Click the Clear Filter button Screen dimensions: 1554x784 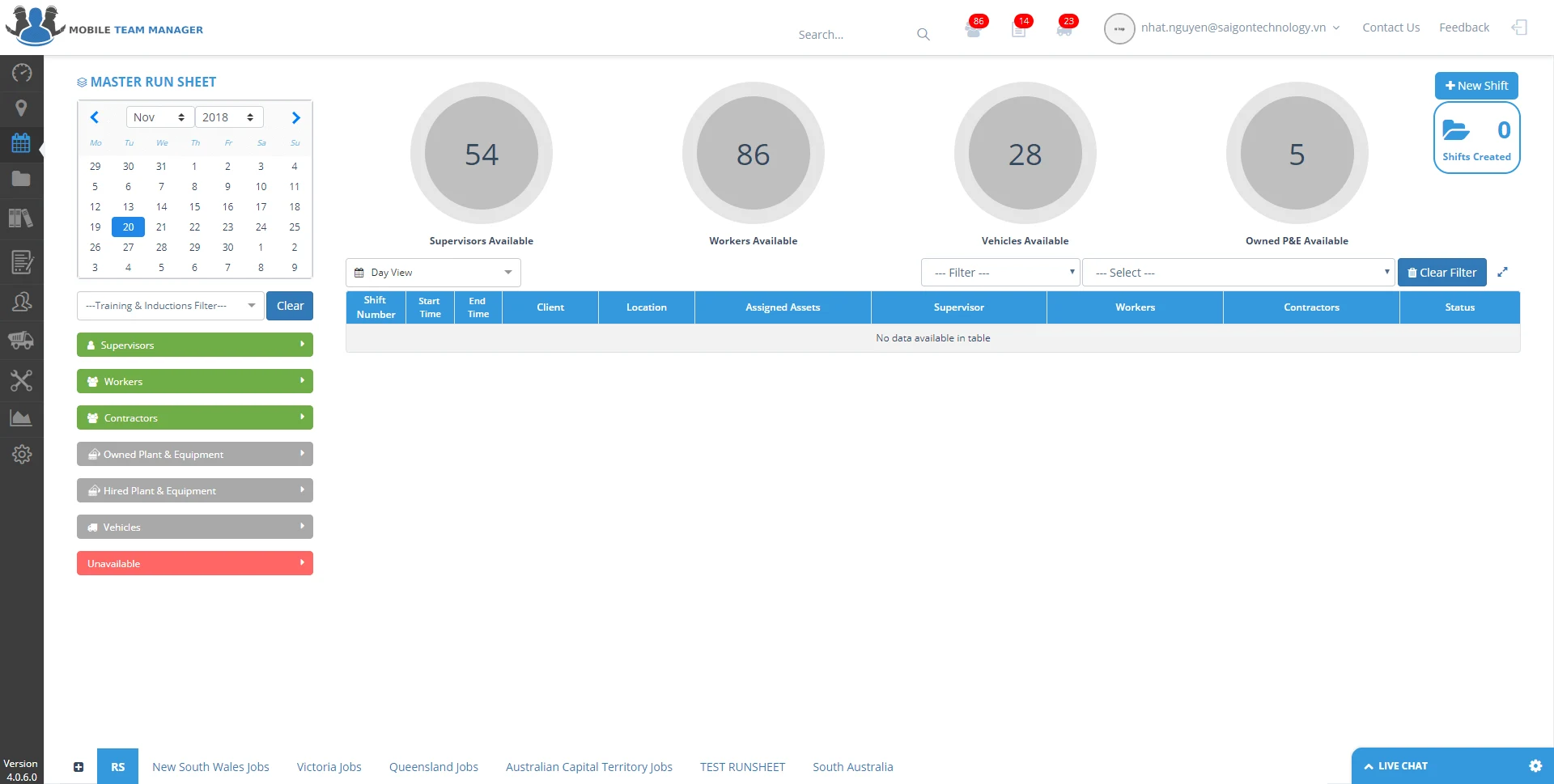[1441, 273]
